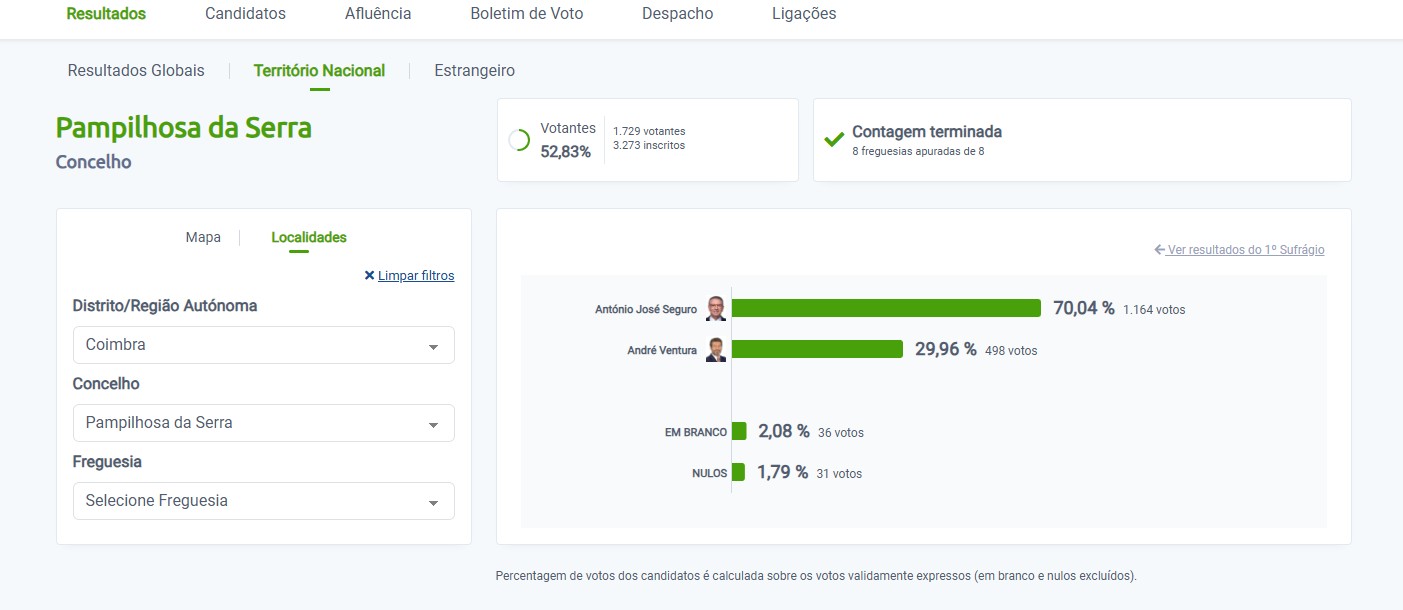Open the Afluência tab
The height and width of the screenshot is (610, 1403).
(x=378, y=14)
